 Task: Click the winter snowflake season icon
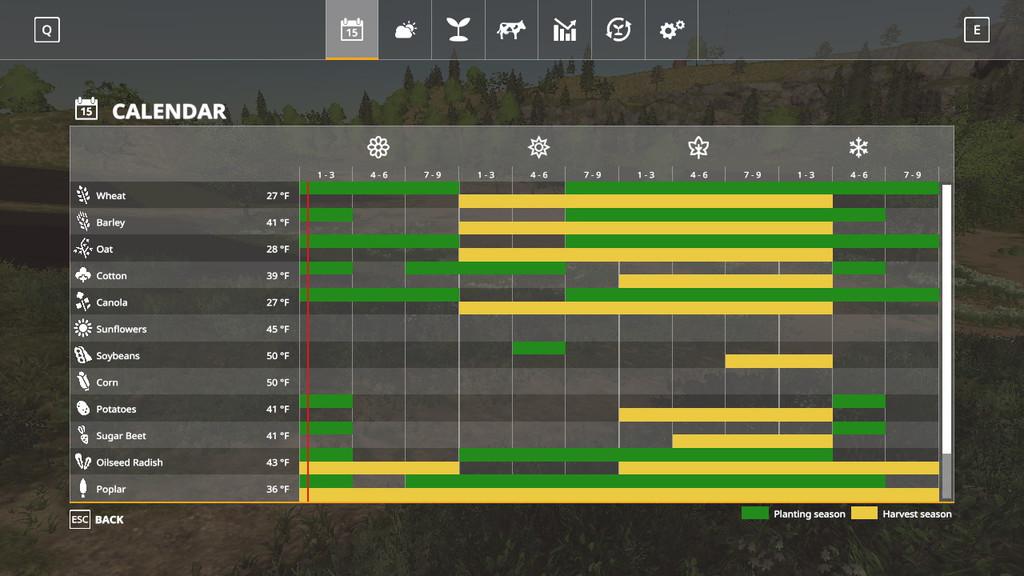(858, 148)
